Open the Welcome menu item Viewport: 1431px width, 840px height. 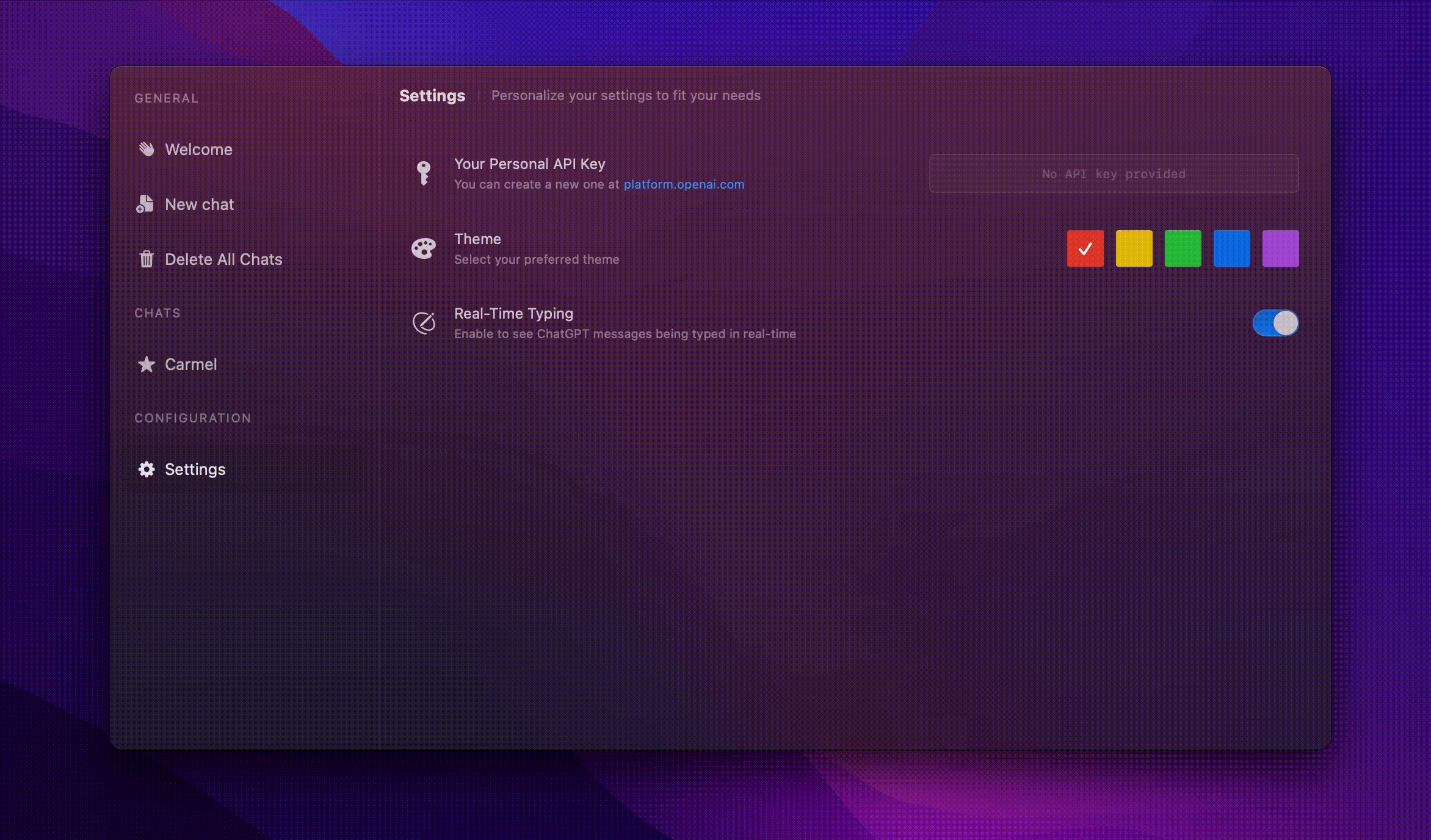198,150
